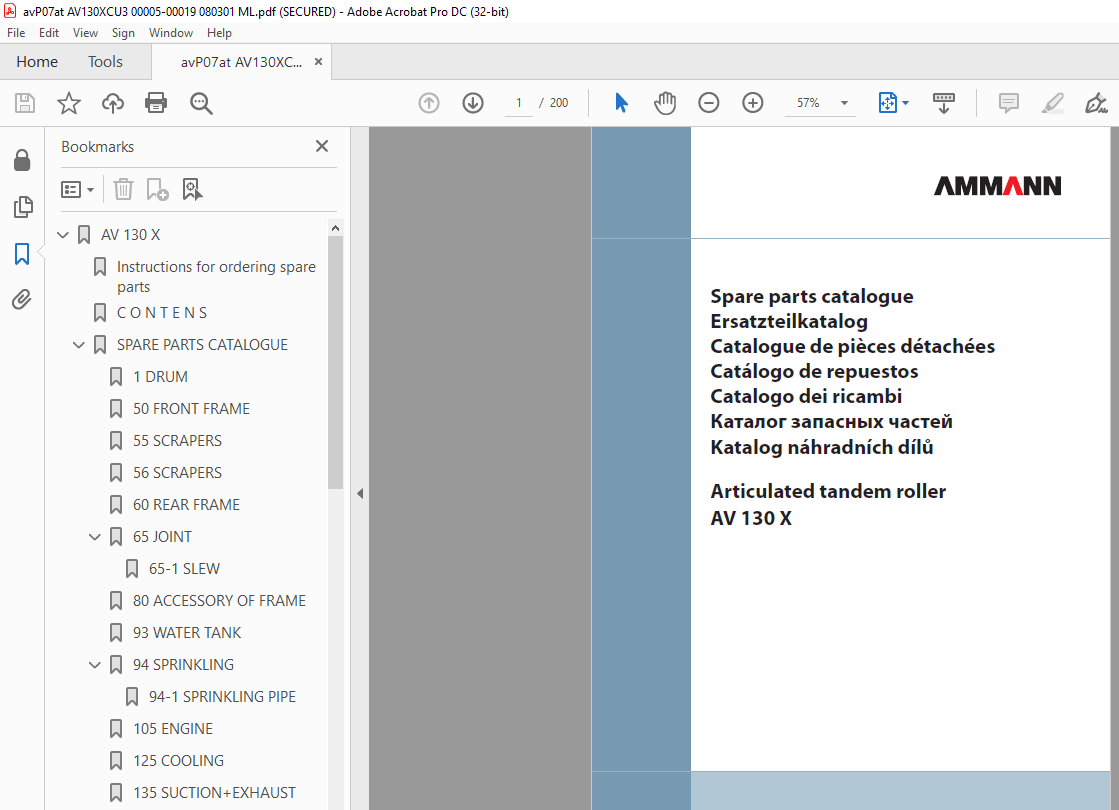Go to the 60 REAR FRAME bookmark
1119x810 pixels.
186,505
